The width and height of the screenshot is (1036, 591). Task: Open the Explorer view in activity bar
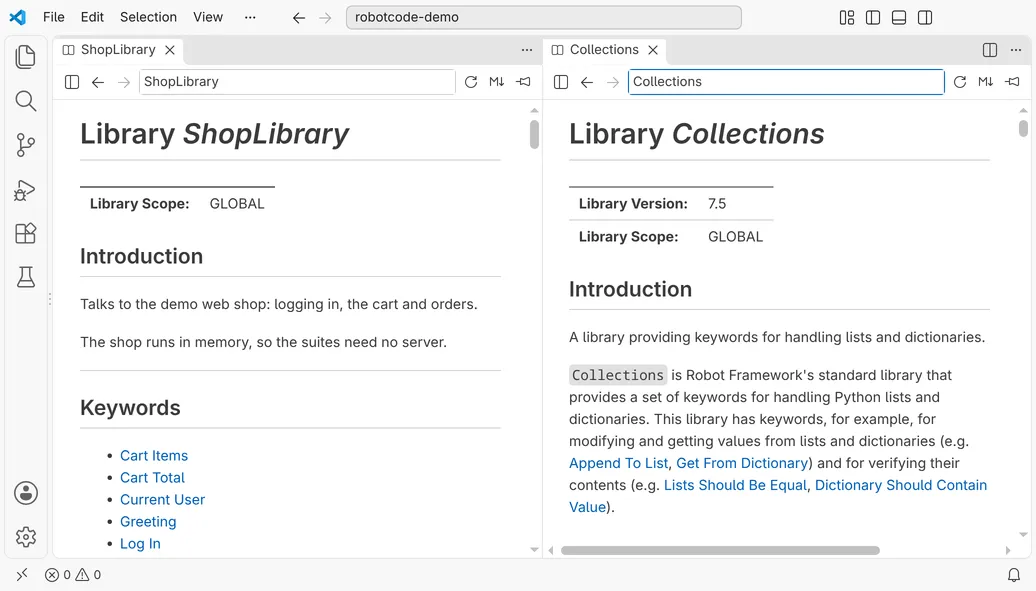click(x=25, y=57)
